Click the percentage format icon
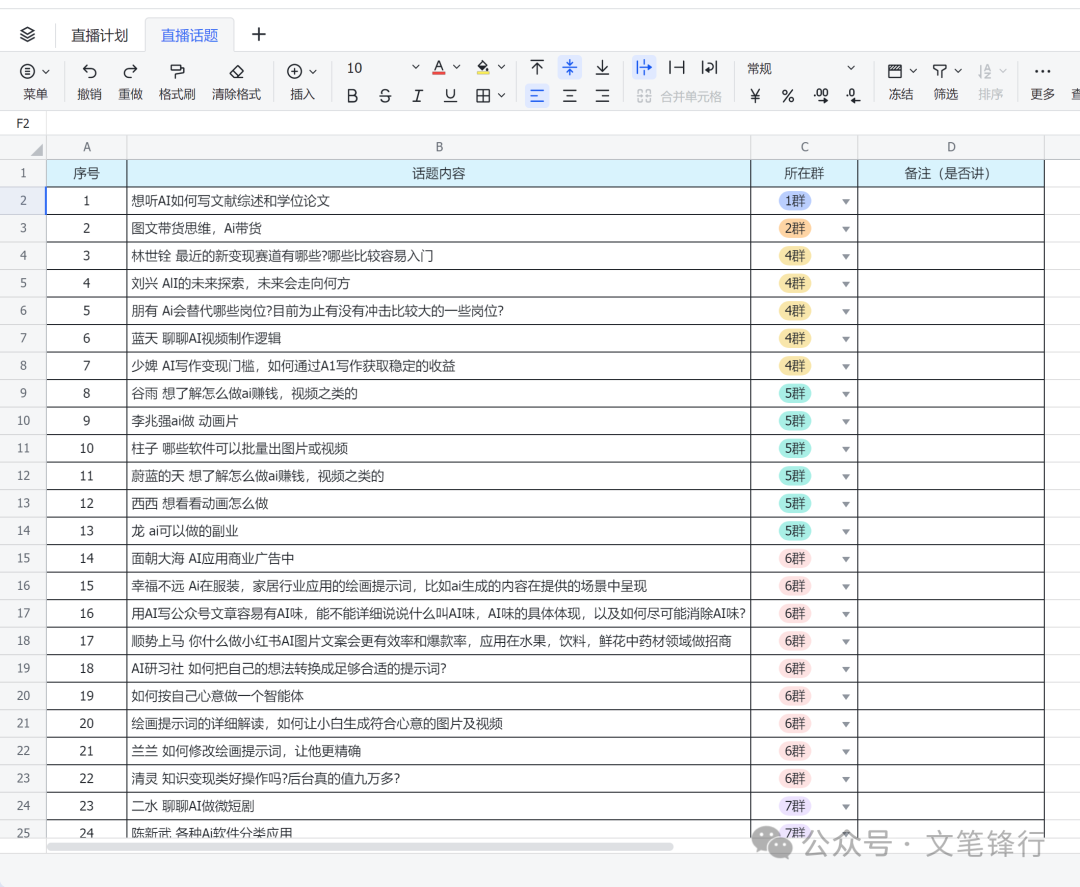The height and width of the screenshot is (887, 1080). 786,95
